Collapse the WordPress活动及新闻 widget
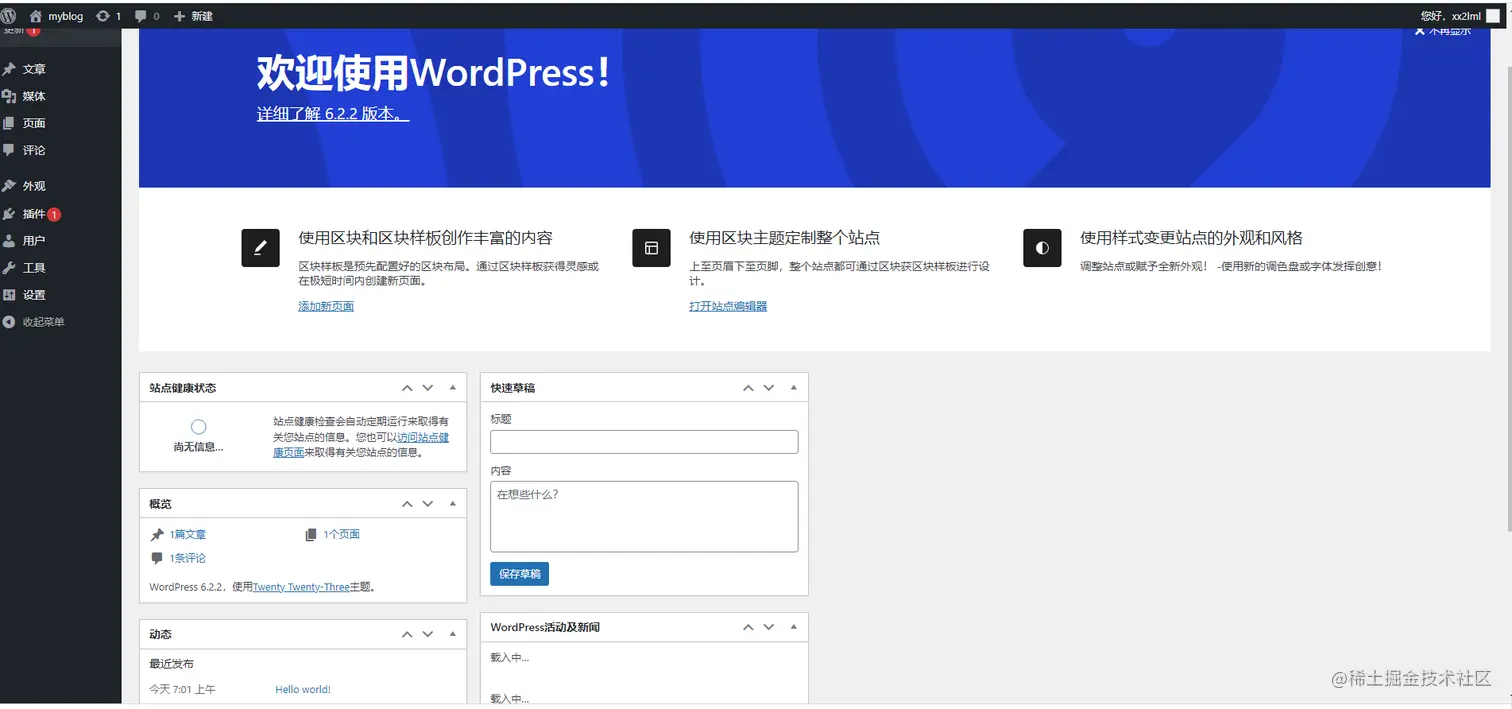 pyautogui.click(x=794, y=627)
